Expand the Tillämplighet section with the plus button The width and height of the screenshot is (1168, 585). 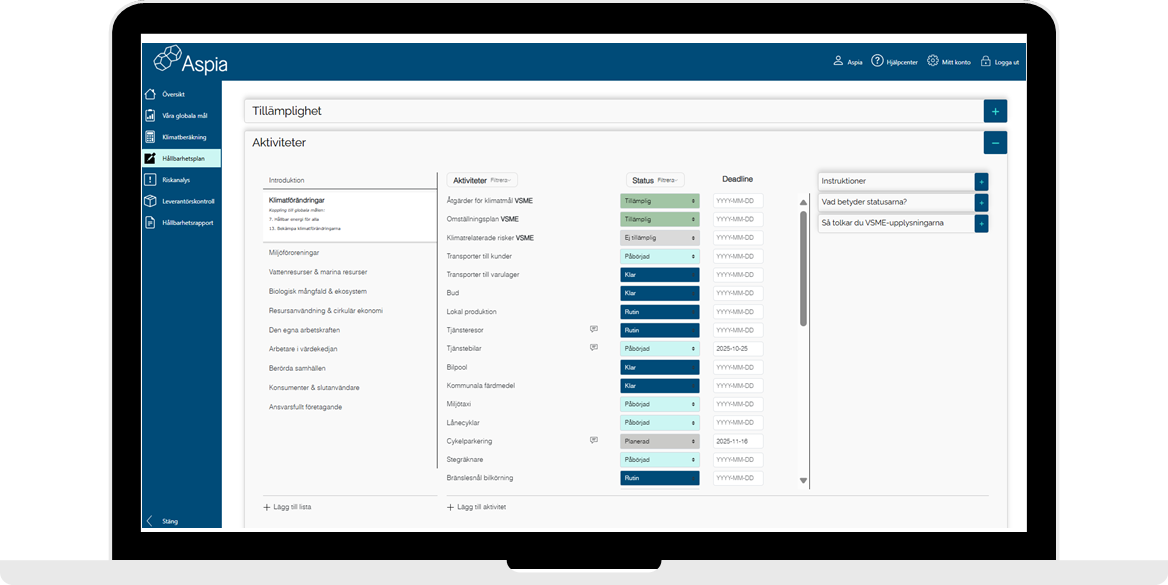point(995,111)
